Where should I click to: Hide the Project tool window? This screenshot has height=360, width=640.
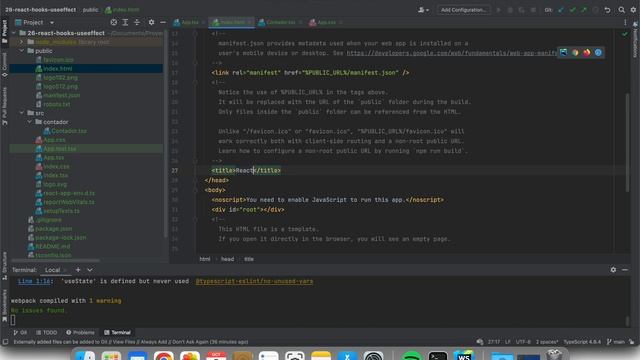(x=163, y=22)
